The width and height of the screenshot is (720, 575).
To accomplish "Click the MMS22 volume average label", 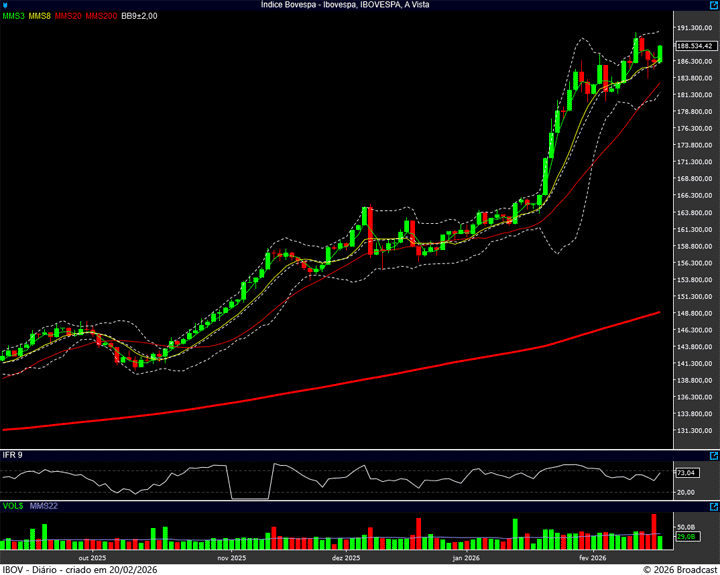I will [x=44, y=507].
